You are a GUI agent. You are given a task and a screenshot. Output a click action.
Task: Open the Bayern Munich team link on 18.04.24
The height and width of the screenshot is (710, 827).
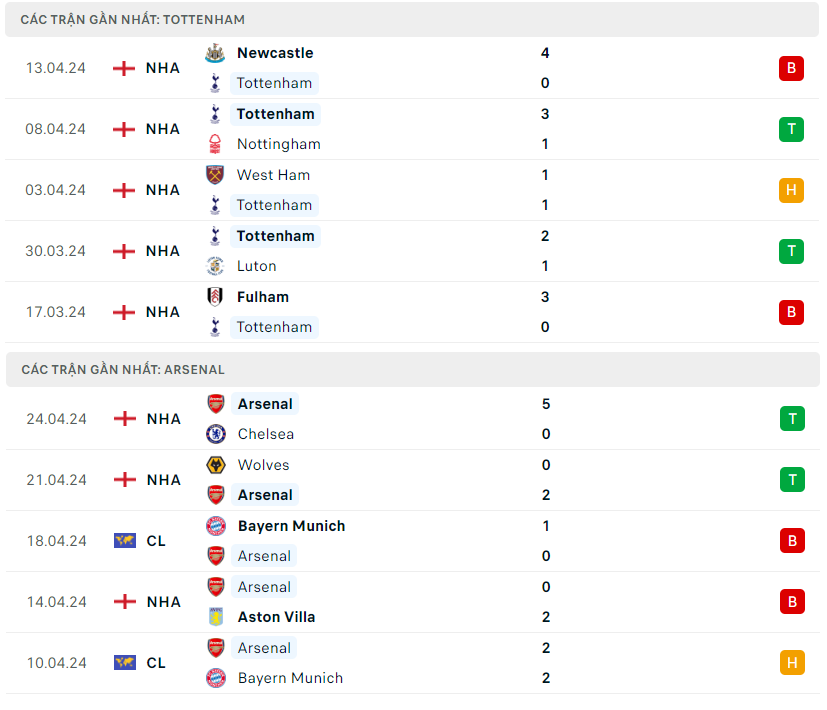click(x=291, y=526)
